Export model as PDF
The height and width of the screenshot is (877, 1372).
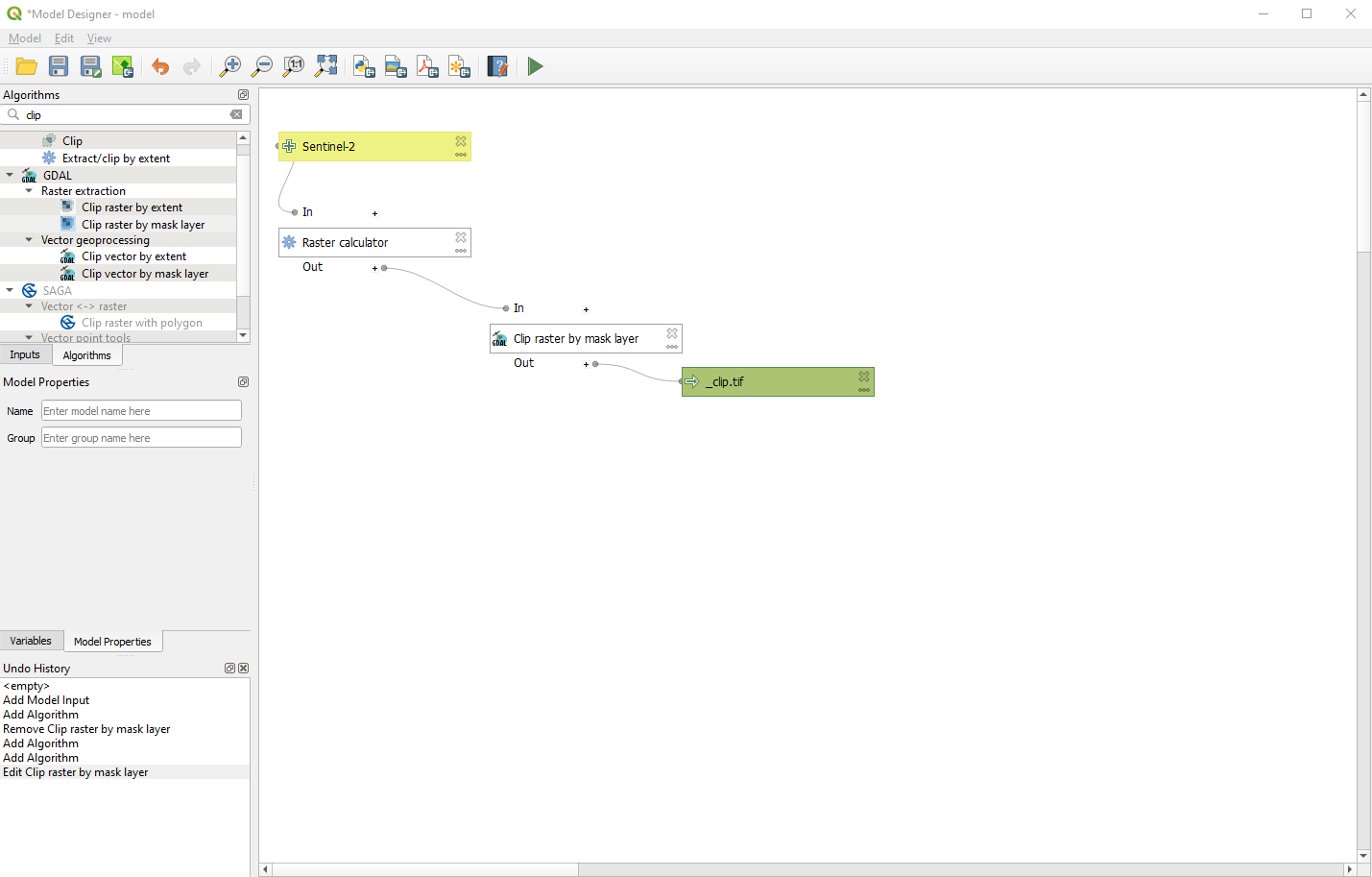pyautogui.click(x=427, y=66)
